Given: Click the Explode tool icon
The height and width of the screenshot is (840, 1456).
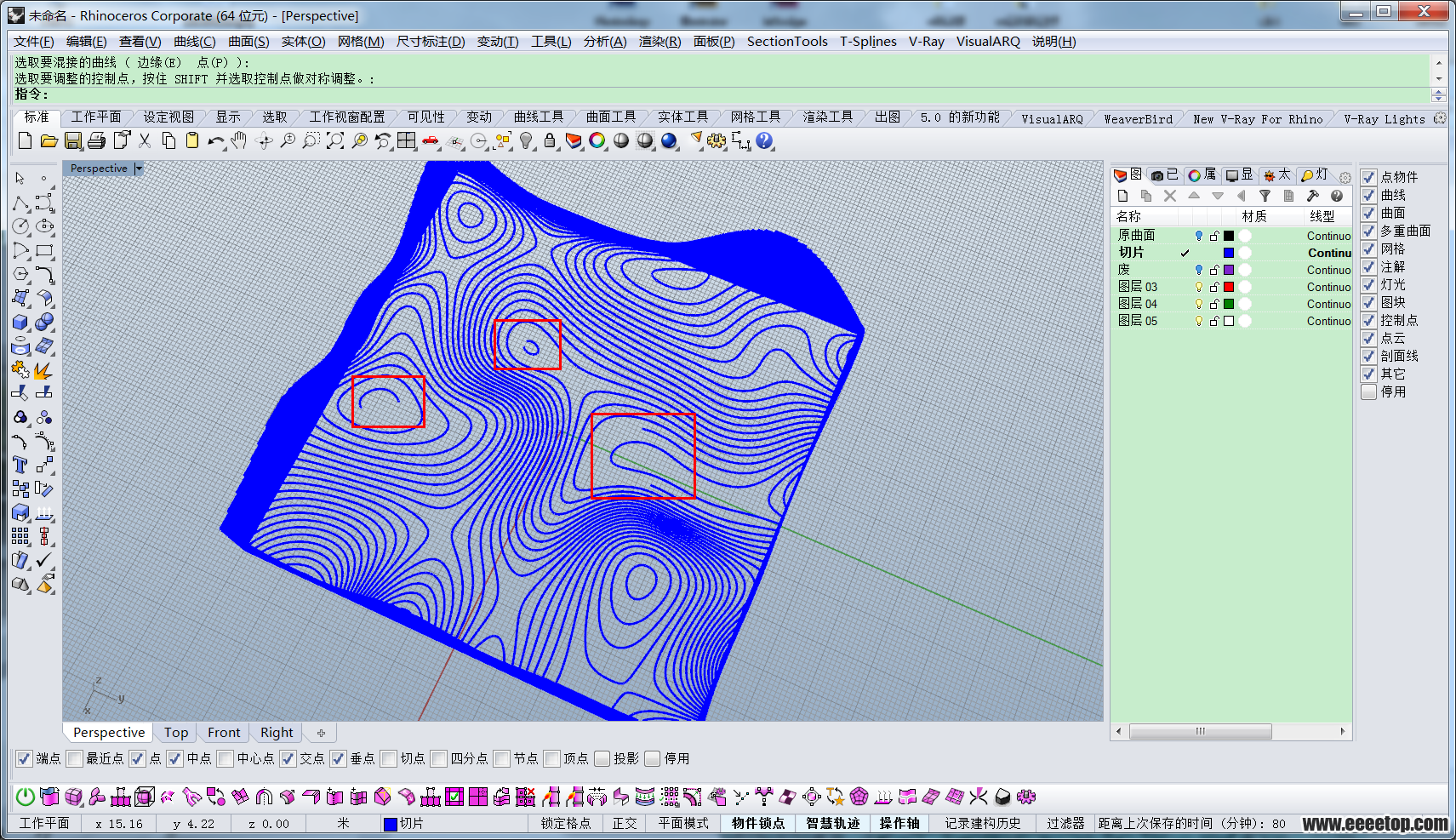Looking at the screenshot, I should point(44,370).
